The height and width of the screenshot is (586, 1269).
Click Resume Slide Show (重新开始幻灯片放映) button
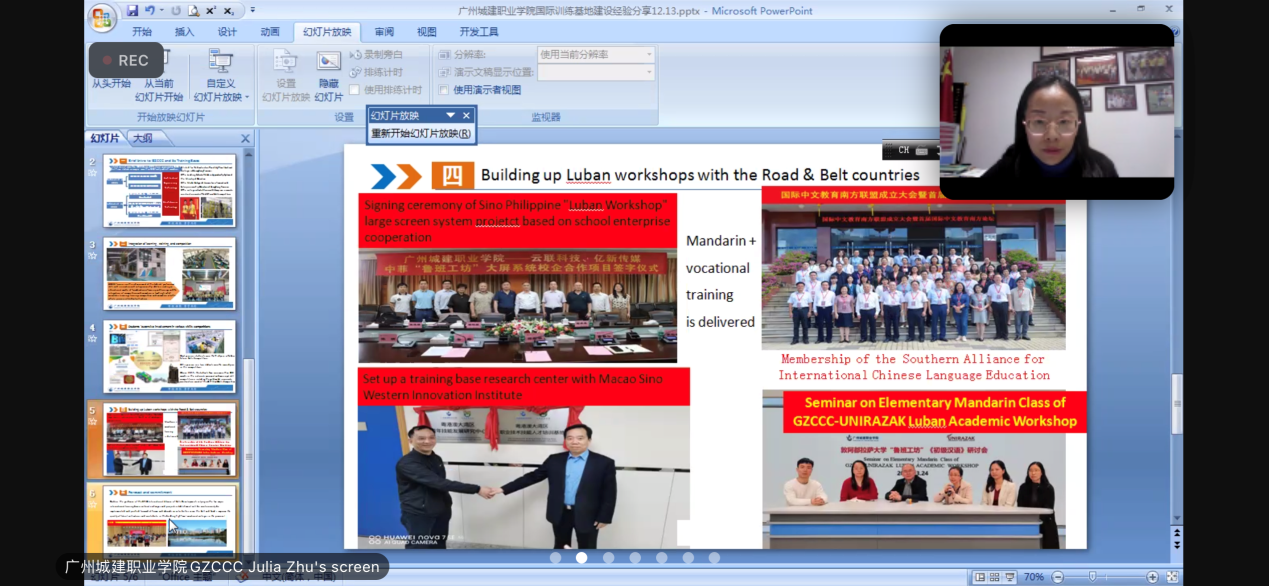coord(420,133)
